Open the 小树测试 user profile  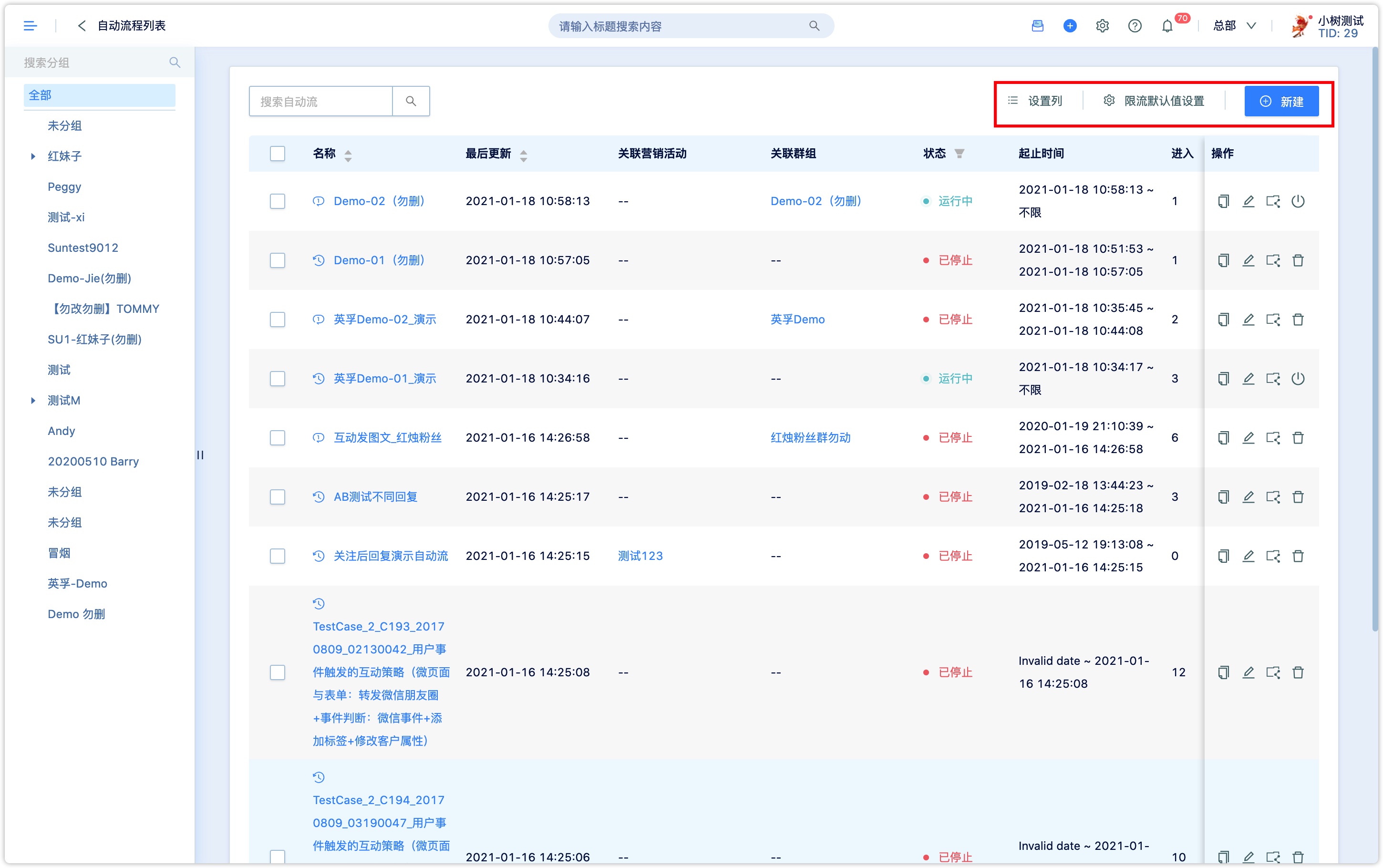[1327, 26]
